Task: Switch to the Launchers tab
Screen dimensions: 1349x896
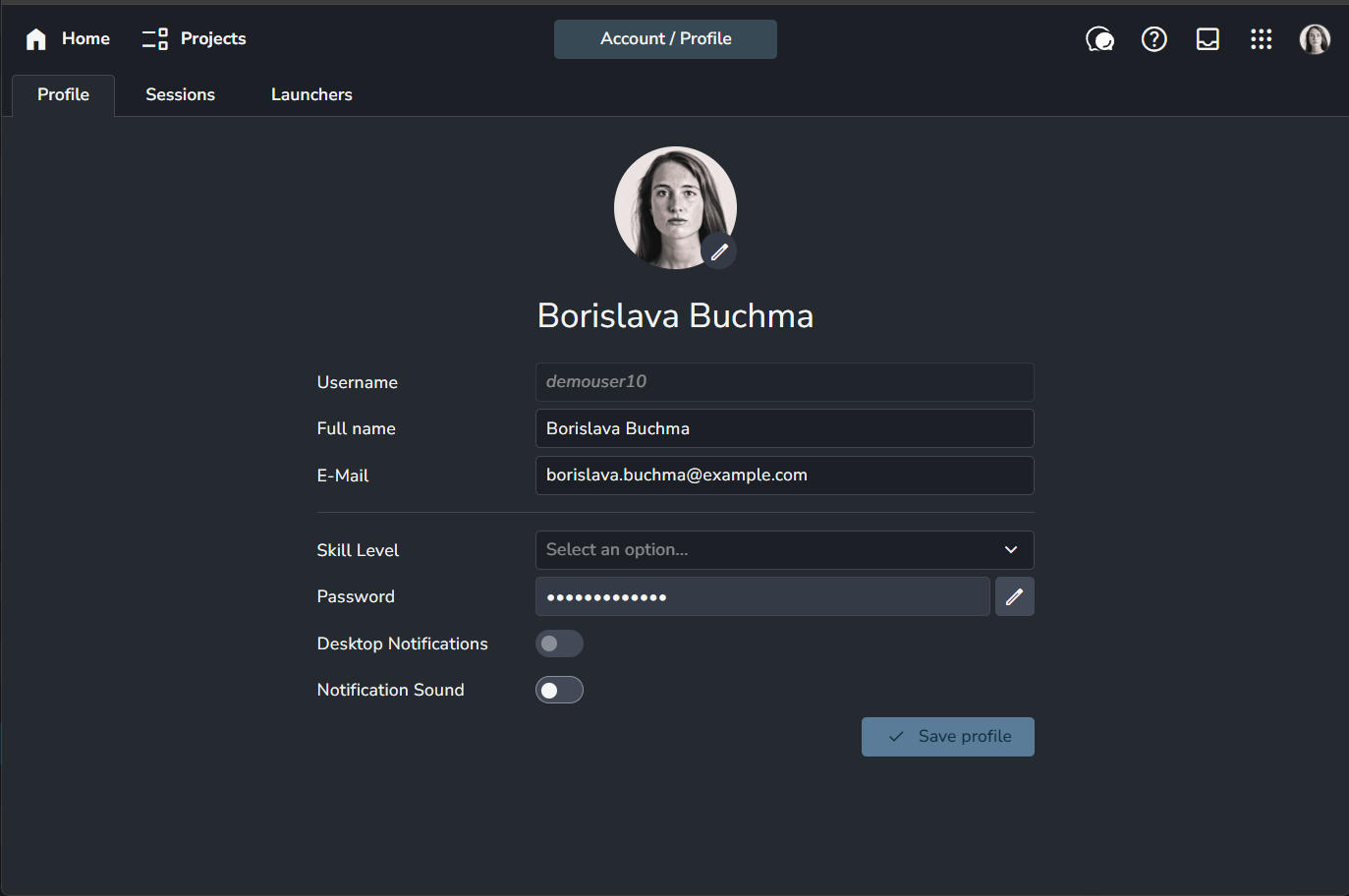Action: [x=311, y=95]
